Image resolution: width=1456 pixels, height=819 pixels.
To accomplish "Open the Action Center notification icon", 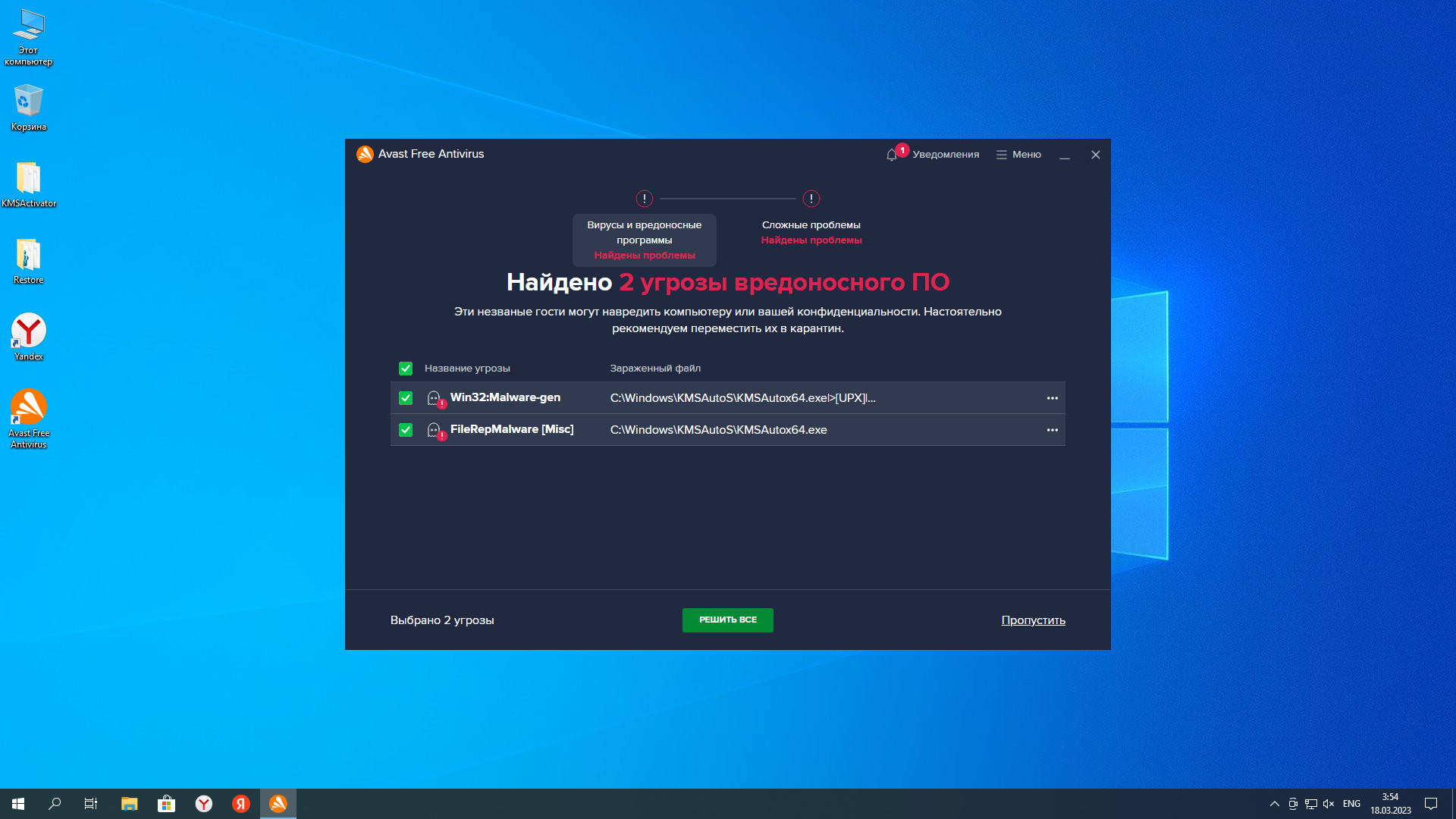I will [1431, 804].
